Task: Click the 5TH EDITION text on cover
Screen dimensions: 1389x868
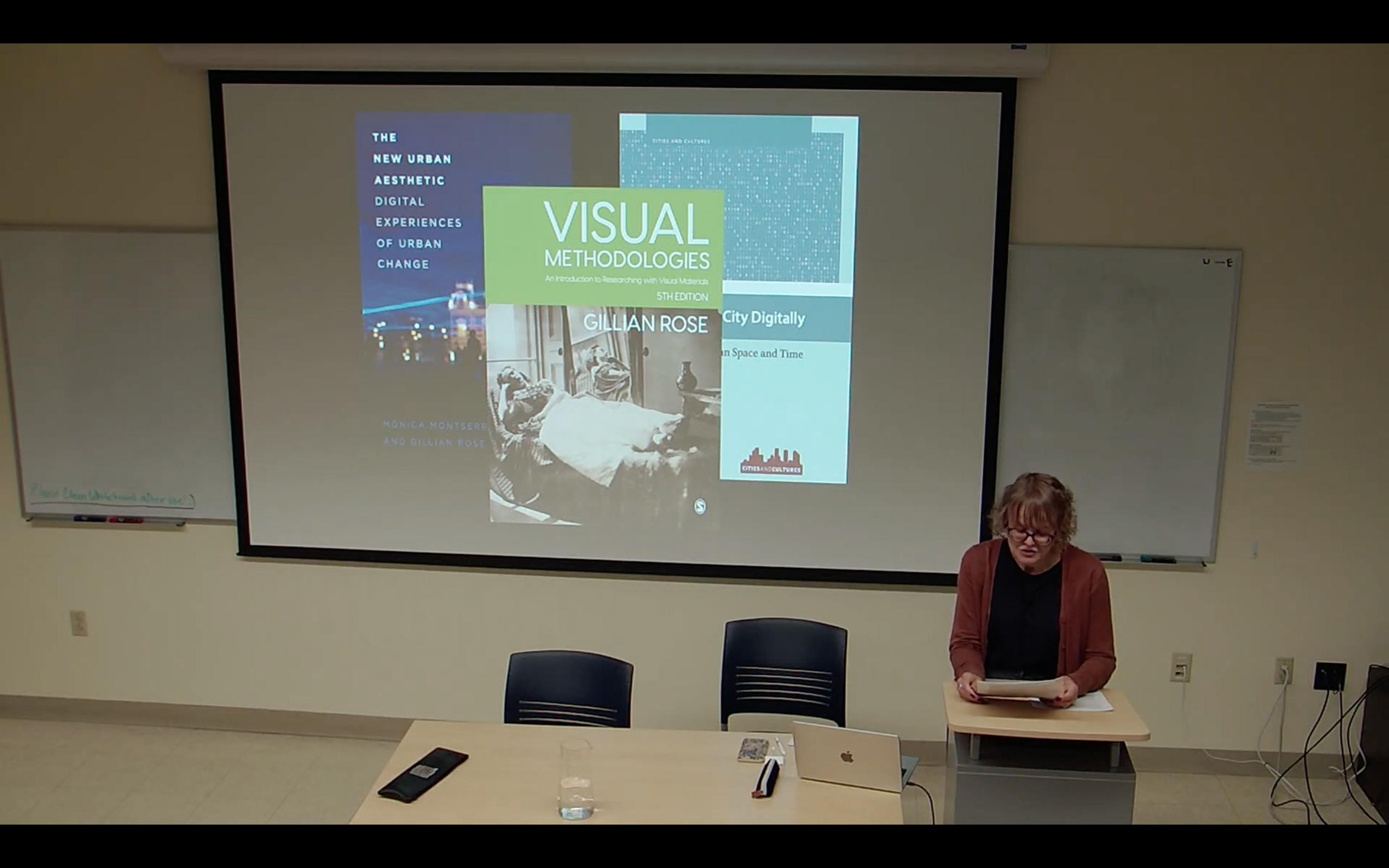Action: tap(682, 297)
